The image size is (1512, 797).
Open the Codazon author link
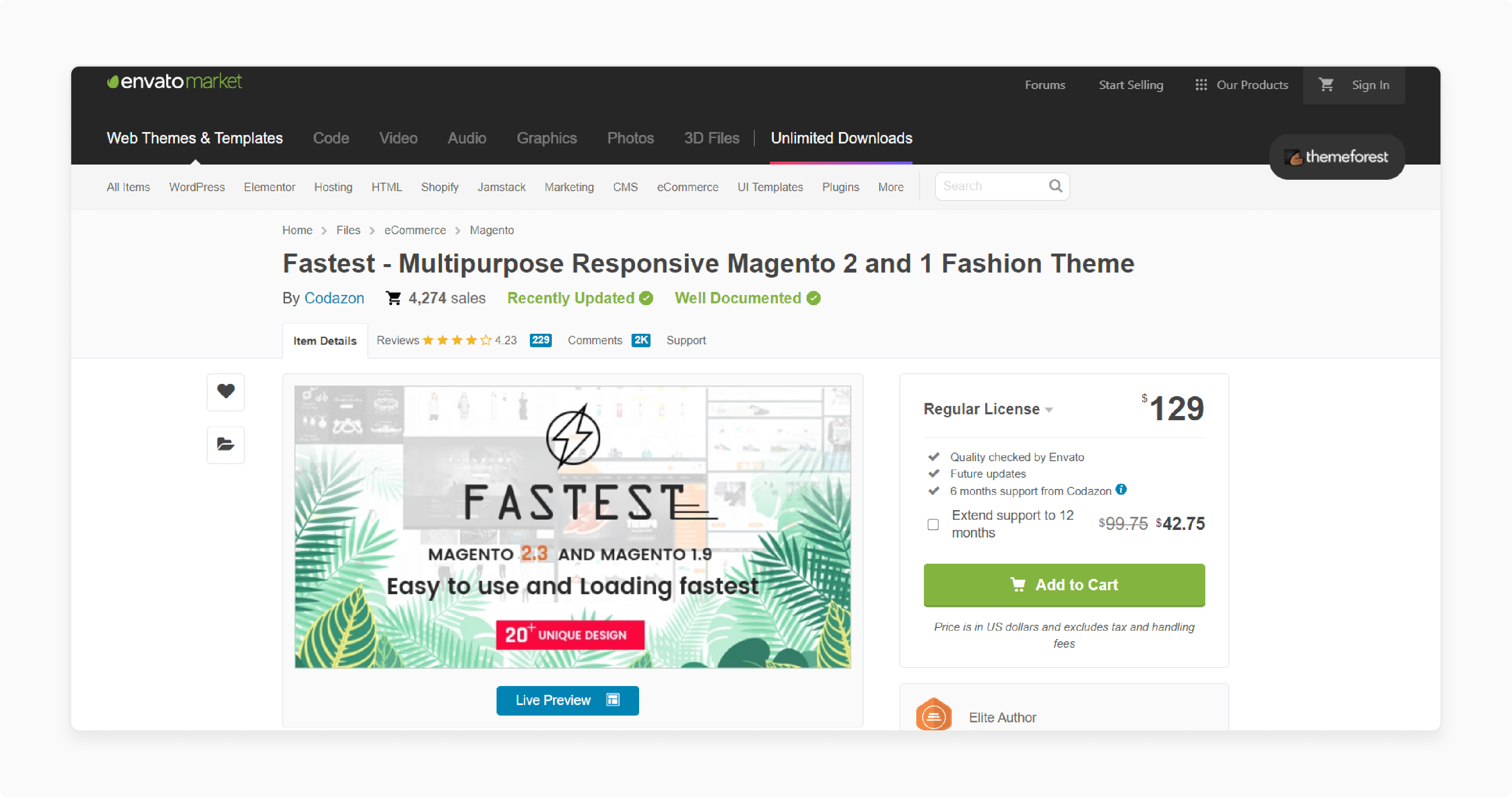pos(334,298)
